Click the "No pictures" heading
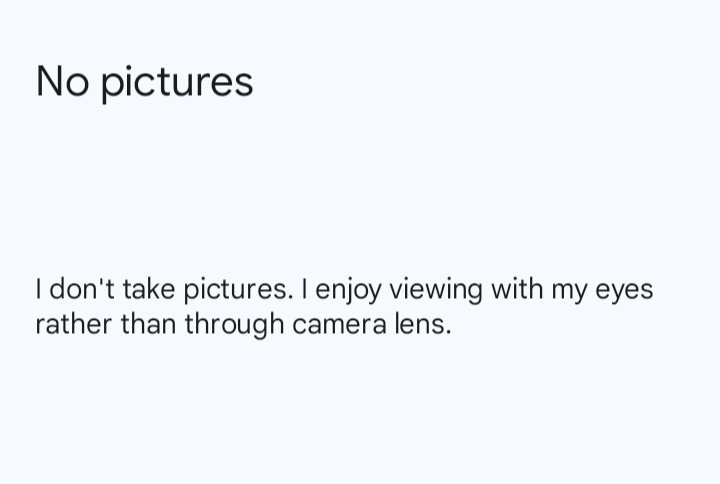The height and width of the screenshot is (484, 720). 144,81
